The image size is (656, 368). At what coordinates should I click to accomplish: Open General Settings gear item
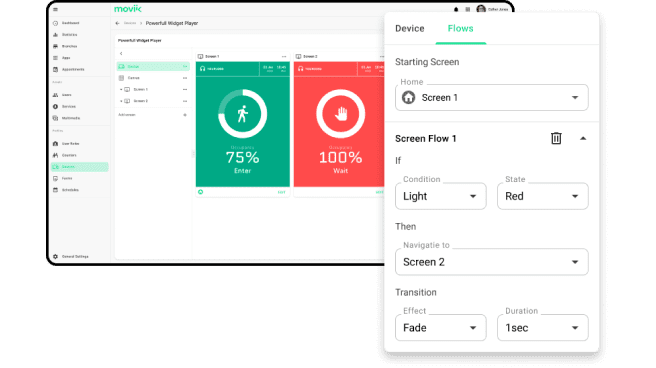click(71, 256)
